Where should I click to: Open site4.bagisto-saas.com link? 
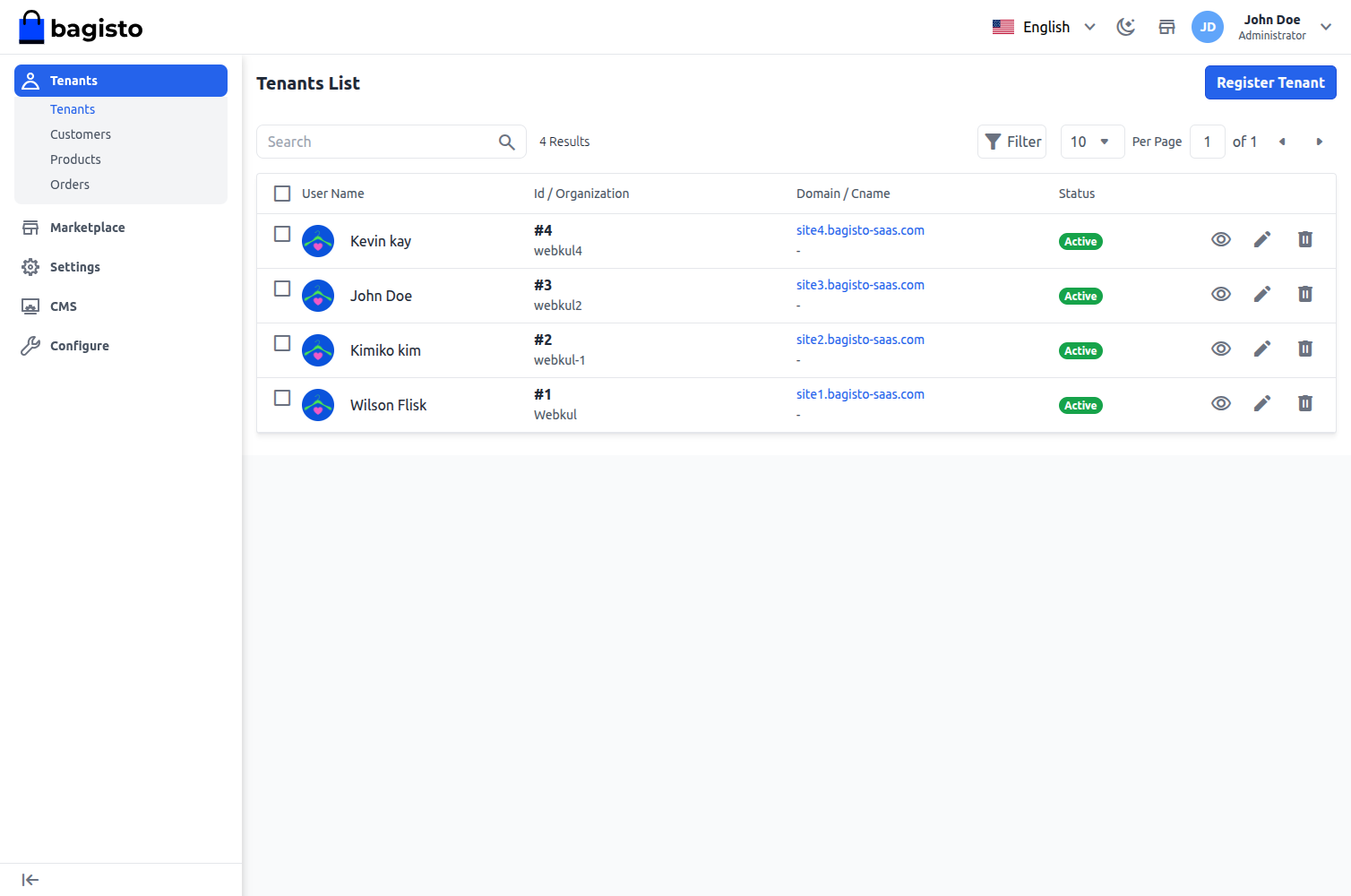[x=860, y=230]
